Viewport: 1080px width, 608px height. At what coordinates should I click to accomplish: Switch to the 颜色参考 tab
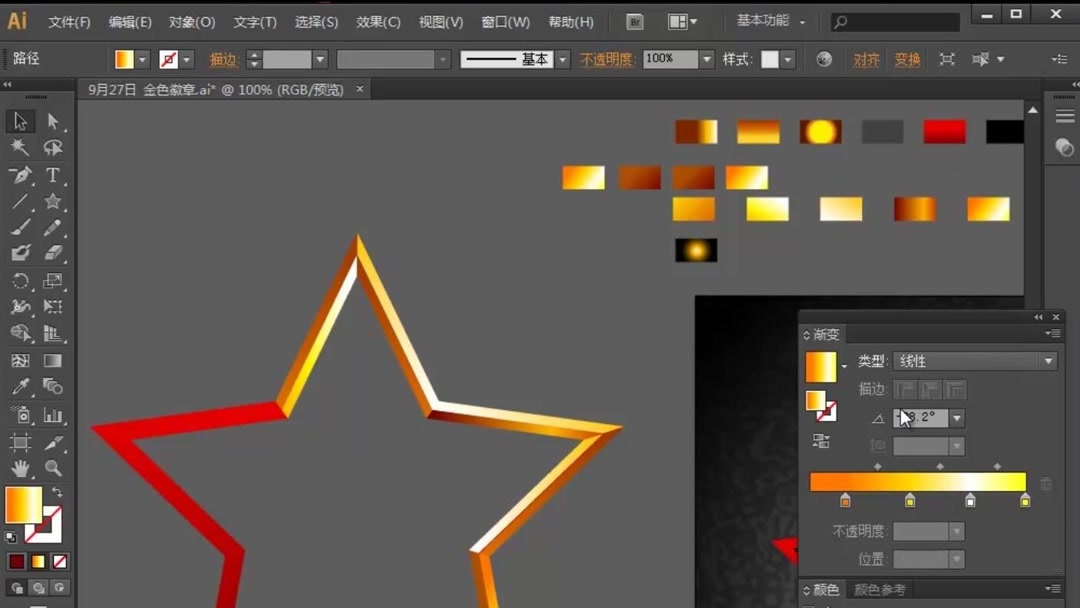click(x=878, y=590)
